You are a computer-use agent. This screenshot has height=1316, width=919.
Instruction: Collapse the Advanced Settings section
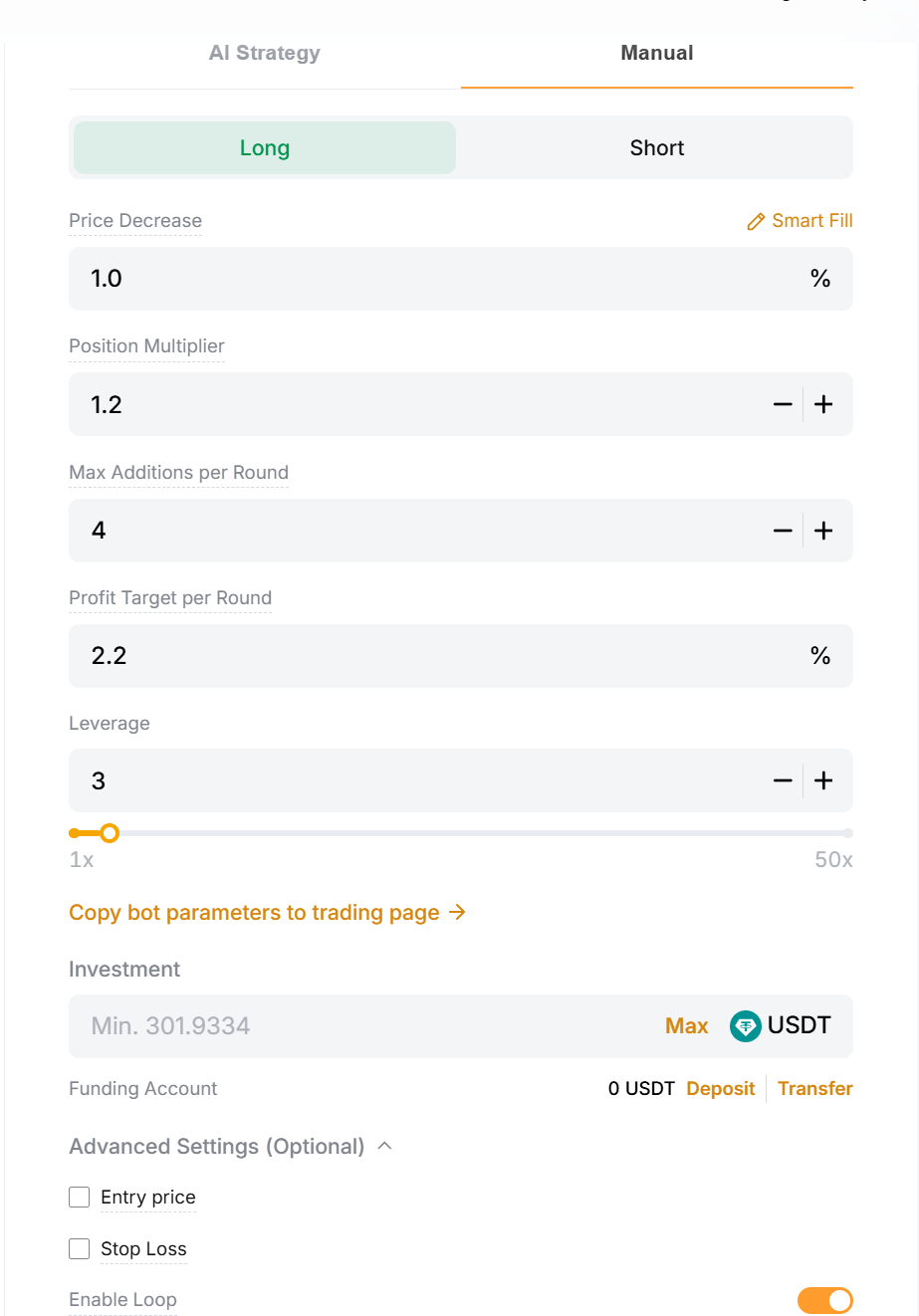point(386,1145)
